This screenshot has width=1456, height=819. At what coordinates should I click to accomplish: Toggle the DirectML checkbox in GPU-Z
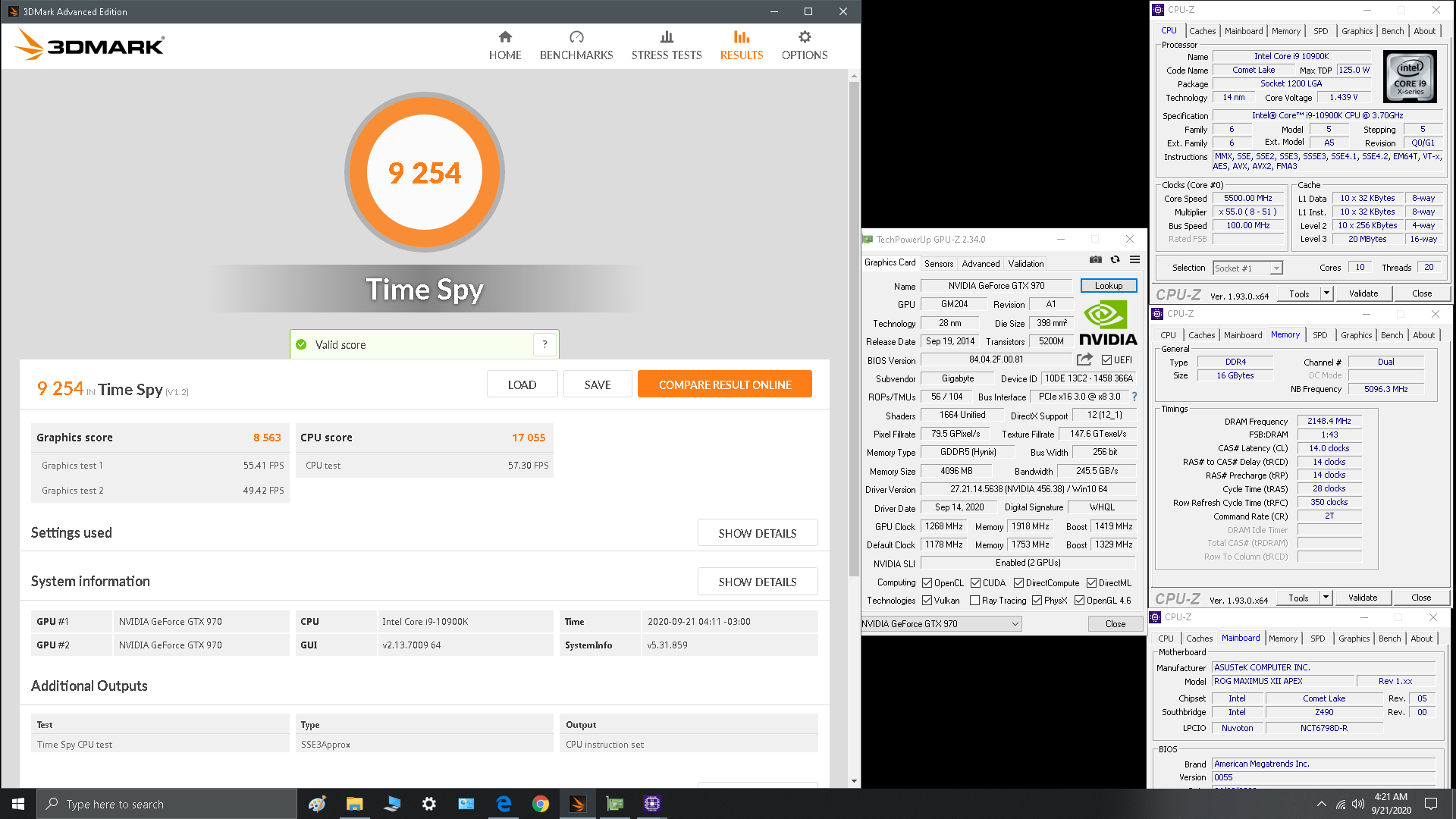[1091, 583]
